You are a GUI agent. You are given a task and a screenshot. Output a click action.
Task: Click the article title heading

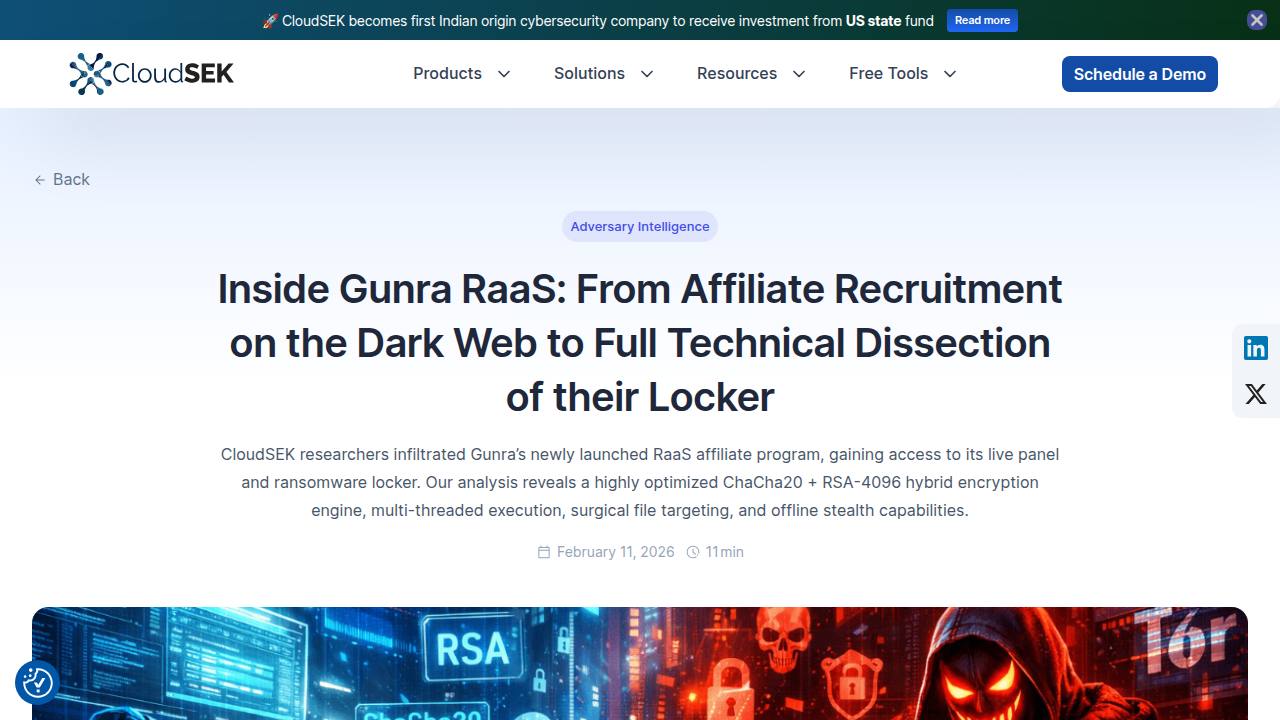640,343
